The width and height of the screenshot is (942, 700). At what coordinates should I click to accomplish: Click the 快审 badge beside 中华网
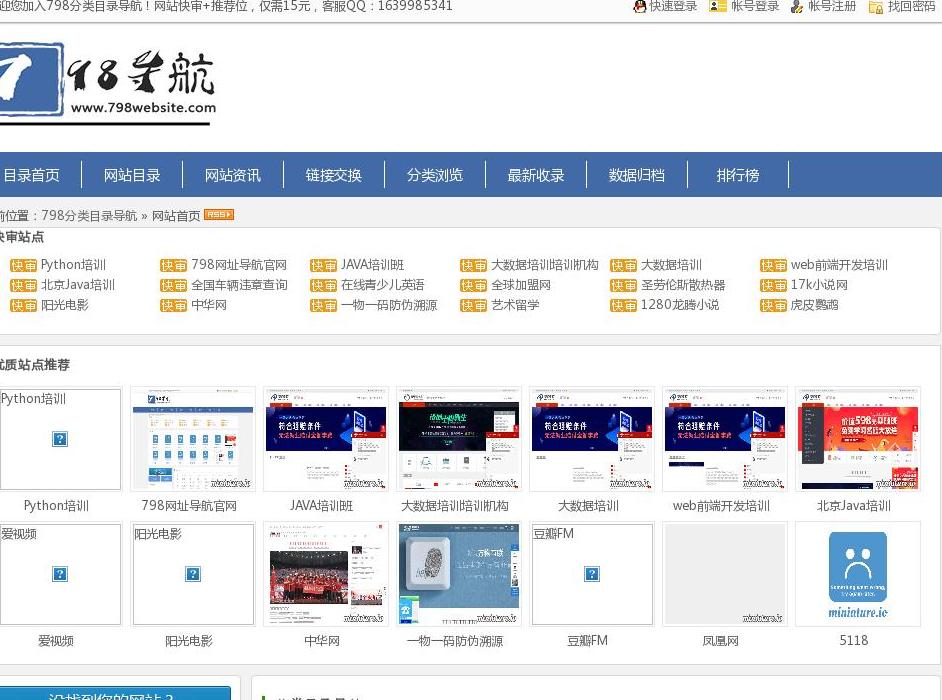(174, 306)
